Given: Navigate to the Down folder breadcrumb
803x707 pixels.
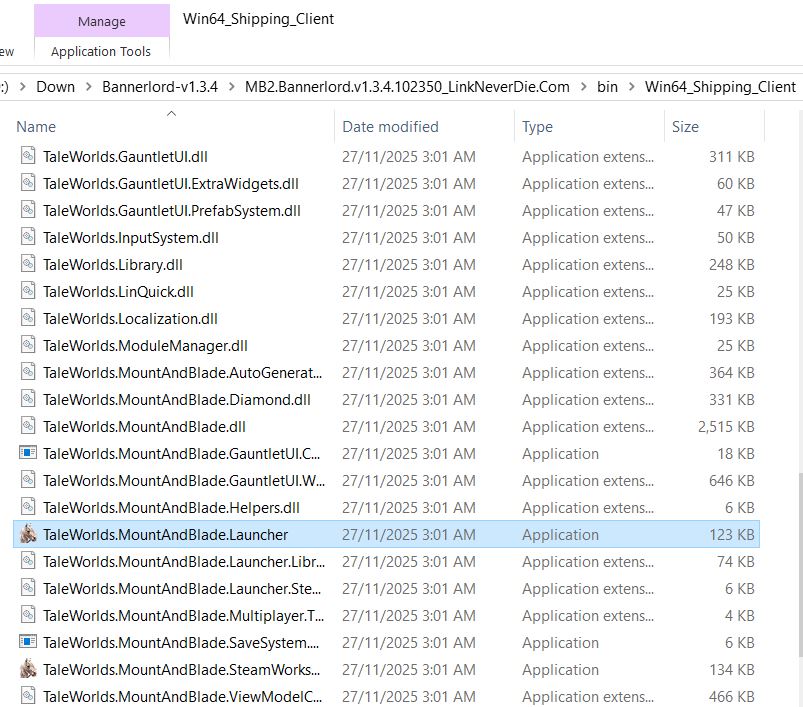Looking at the screenshot, I should pos(55,87).
